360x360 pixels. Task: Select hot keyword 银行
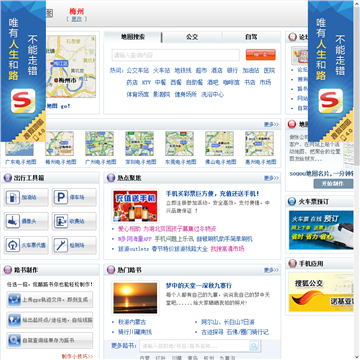232,70
